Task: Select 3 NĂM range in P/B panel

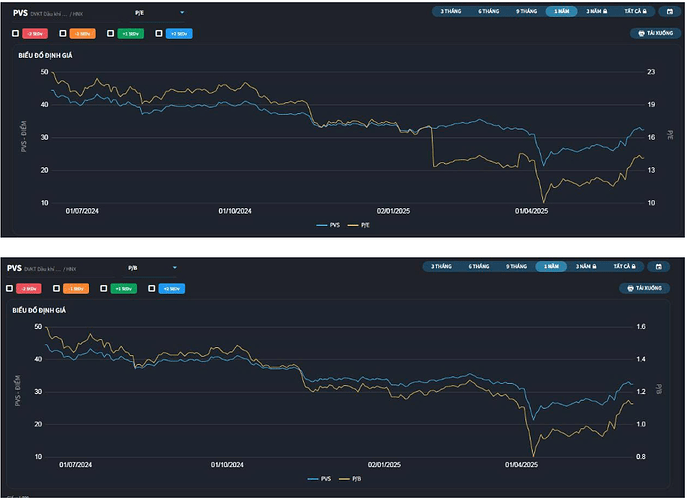Action: [x=585, y=266]
